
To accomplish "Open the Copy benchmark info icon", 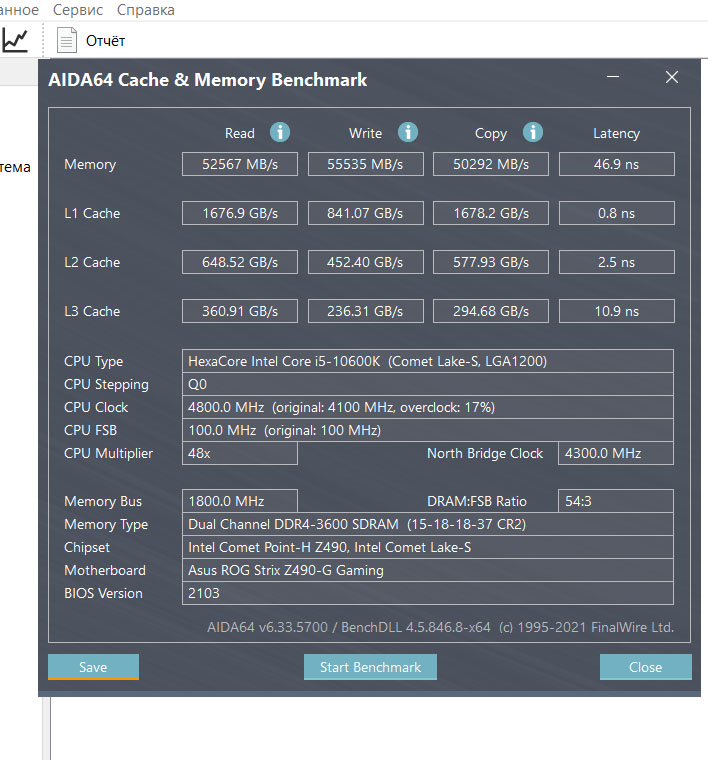I will [533, 132].
